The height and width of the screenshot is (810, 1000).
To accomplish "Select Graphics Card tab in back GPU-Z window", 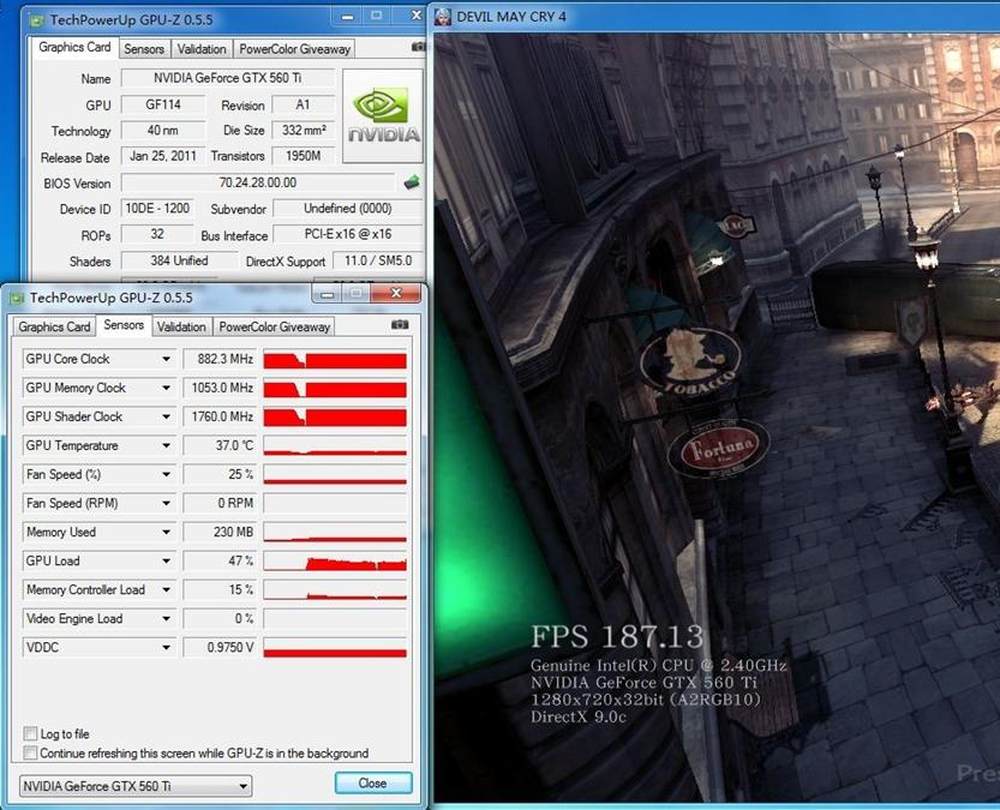I will (74, 47).
